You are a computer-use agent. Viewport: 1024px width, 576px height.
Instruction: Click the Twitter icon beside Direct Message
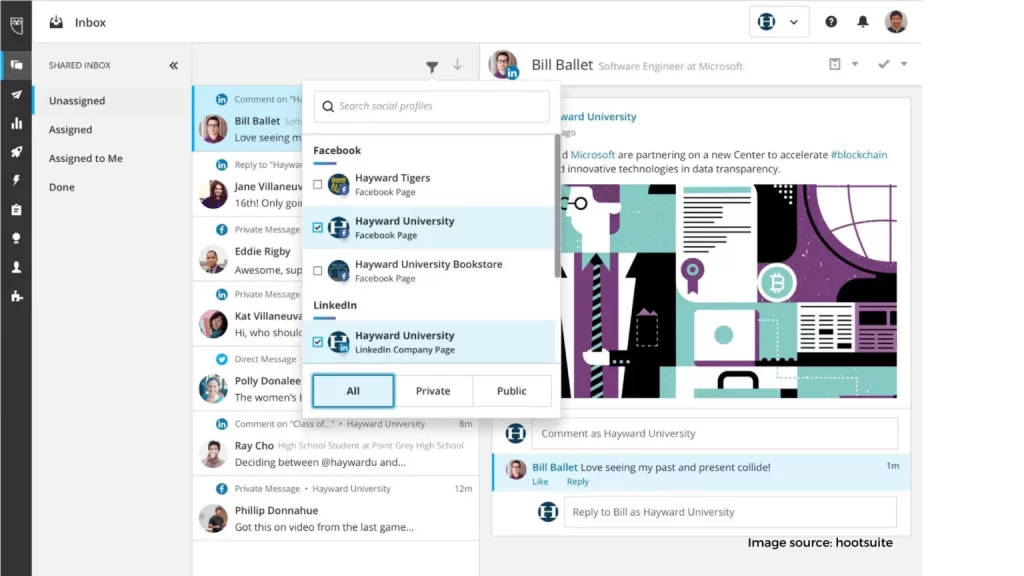[221, 359]
